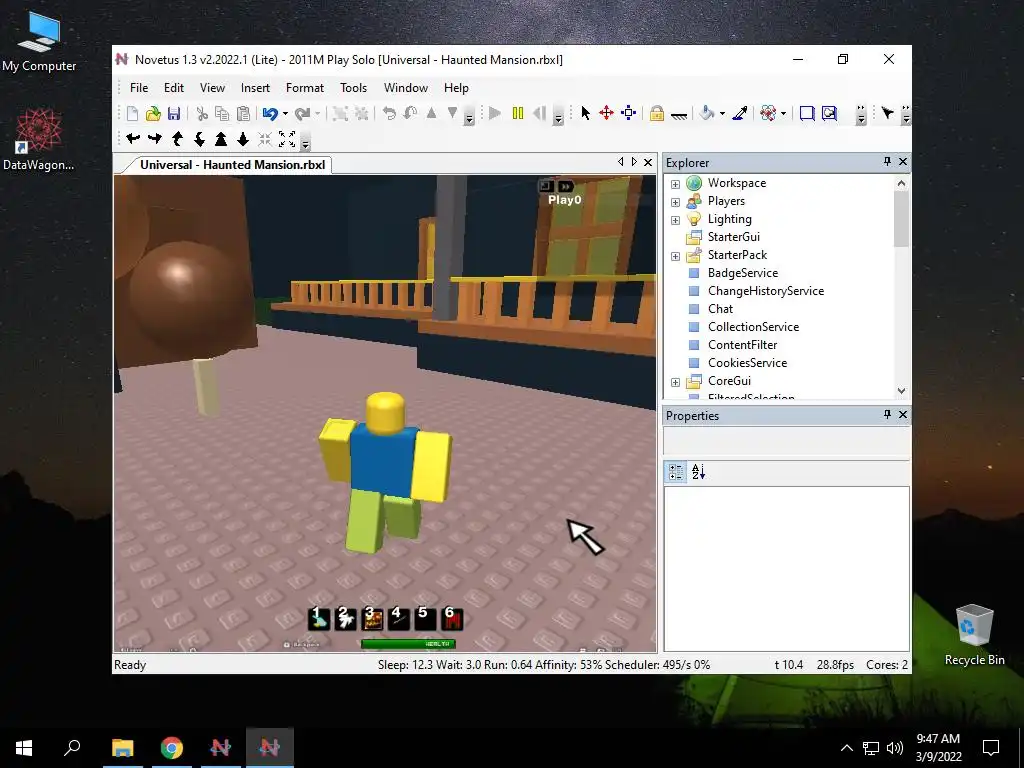Expand the Lighting tree node
The height and width of the screenshot is (768, 1024).
675,220
